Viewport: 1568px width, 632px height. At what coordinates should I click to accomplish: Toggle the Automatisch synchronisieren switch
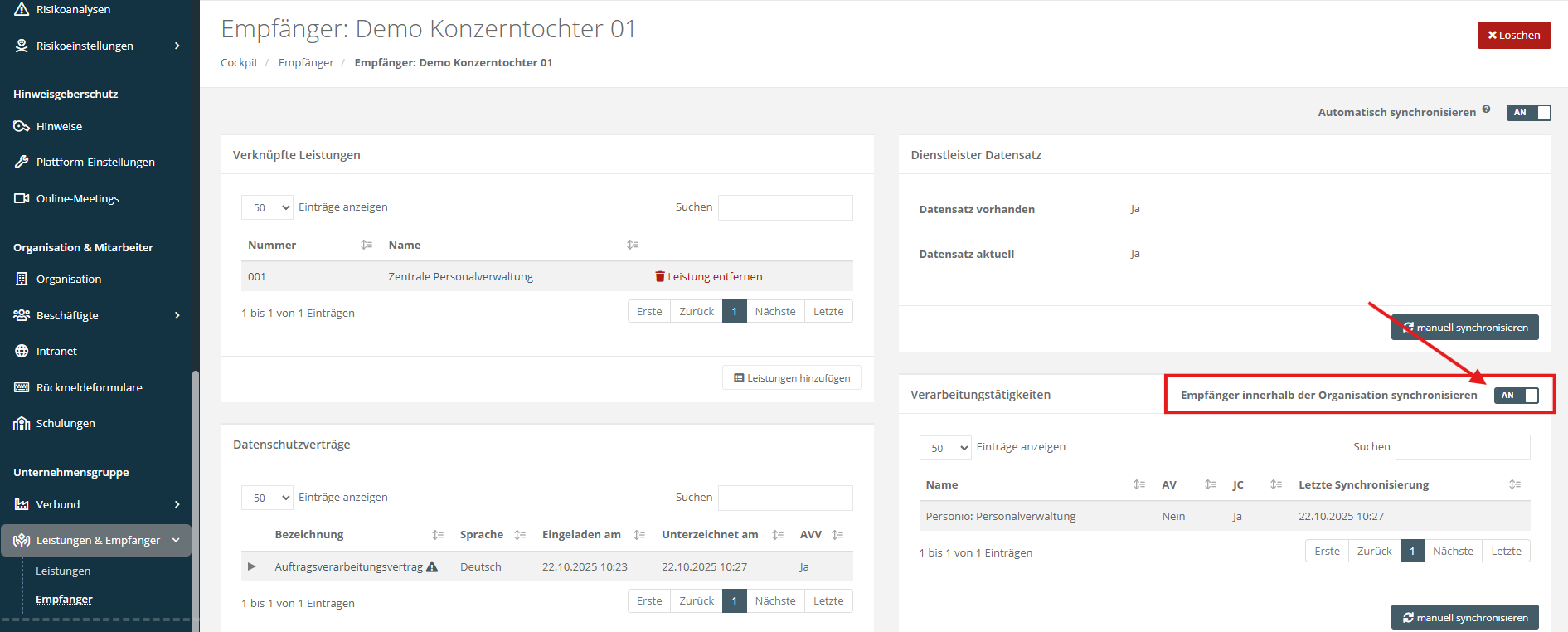click(x=1528, y=113)
